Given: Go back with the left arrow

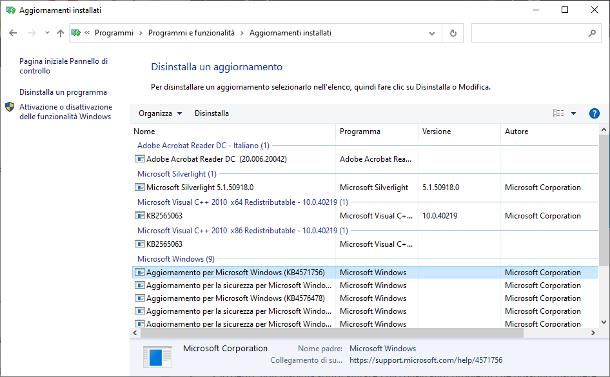Looking at the screenshot, I should pyautogui.click(x=13, y=33).
